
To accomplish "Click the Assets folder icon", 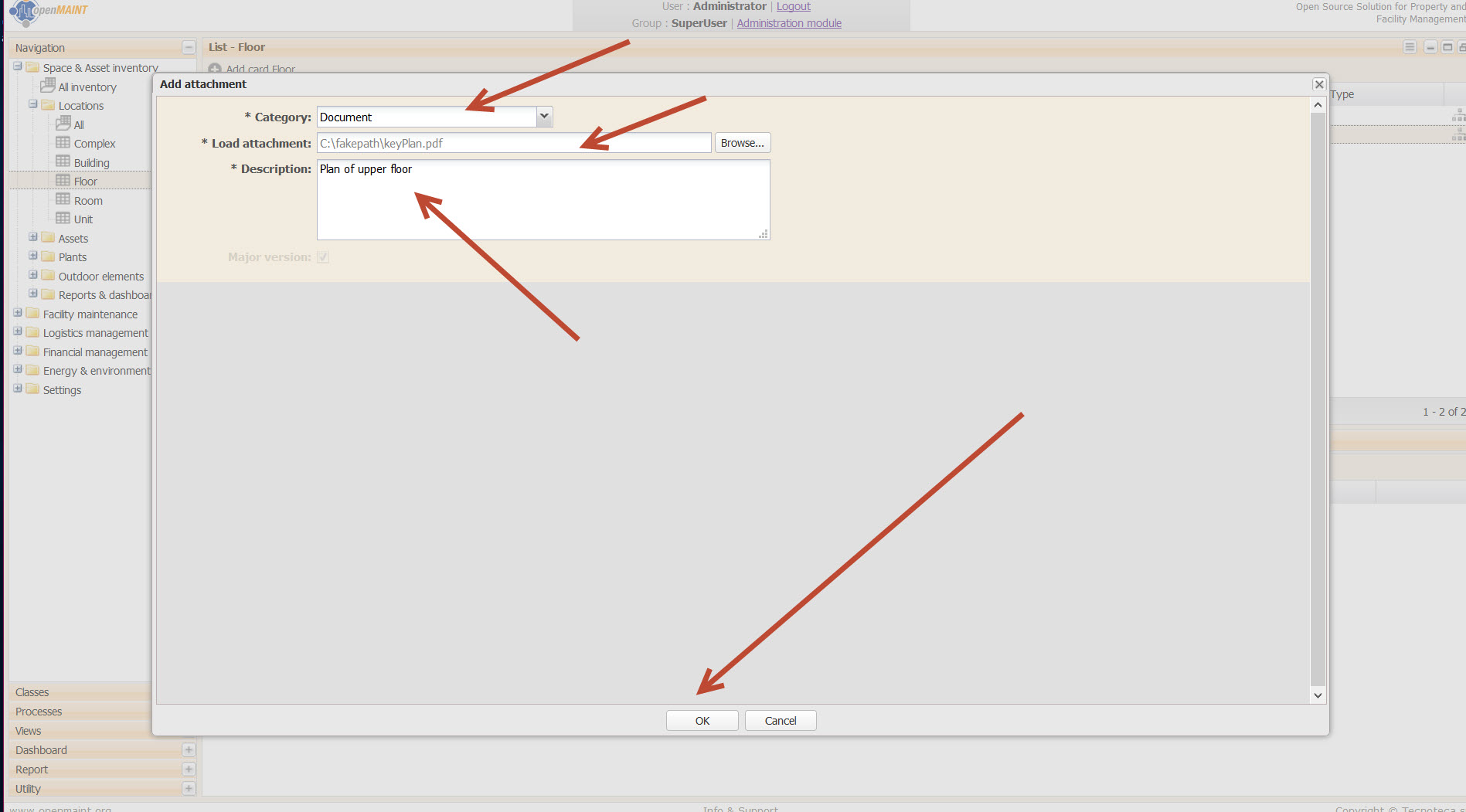I will pyautogui.click(x=48, y=238).
